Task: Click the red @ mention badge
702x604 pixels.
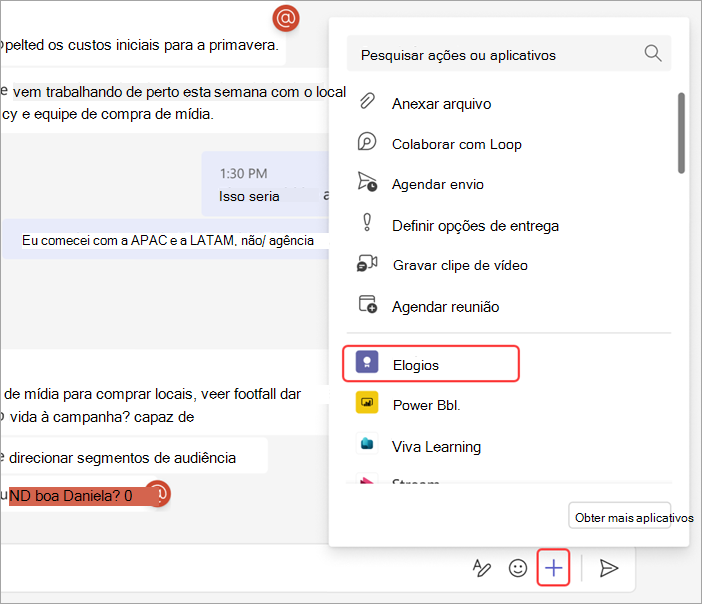Action: 286,18
